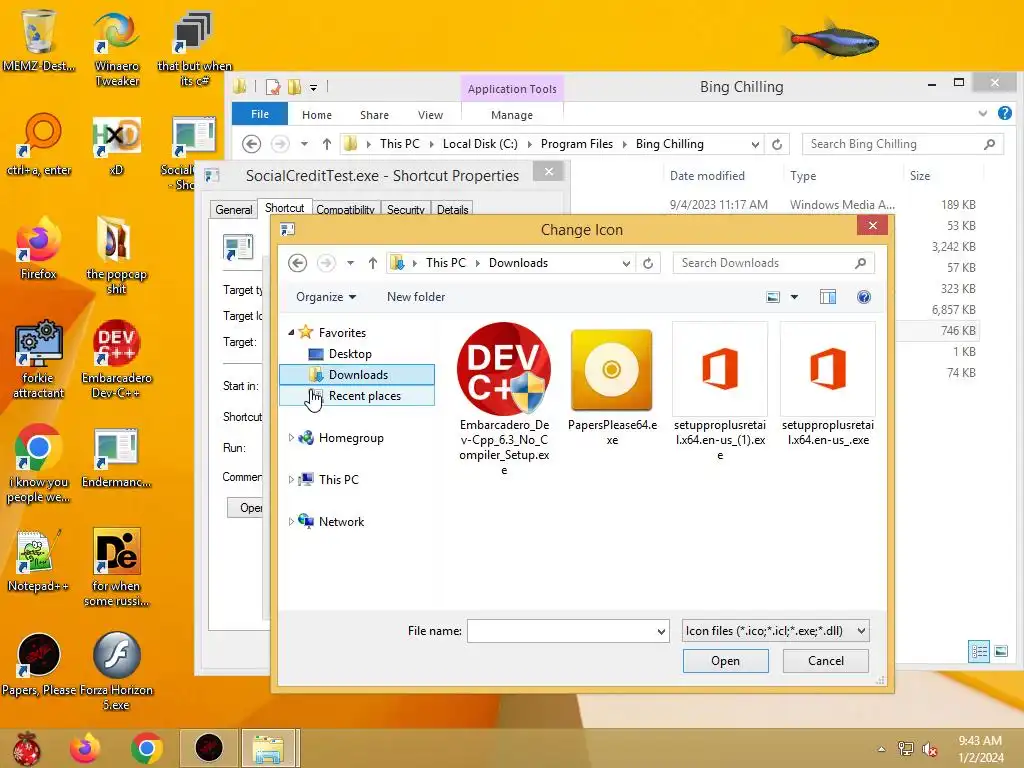Open Home ribbon tab in Bing Chilling window

point(317,115)
